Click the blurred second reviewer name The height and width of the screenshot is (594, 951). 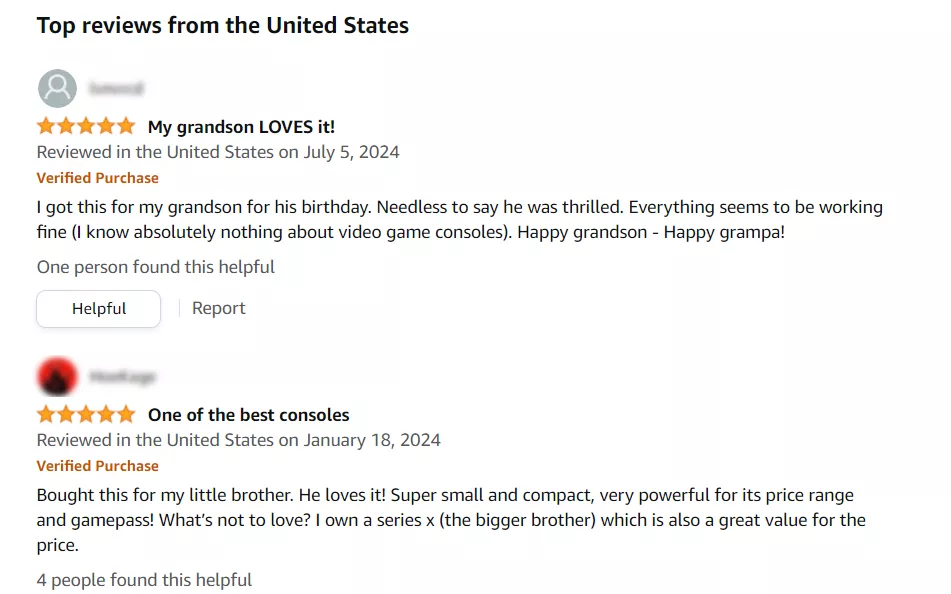(123, 377)
